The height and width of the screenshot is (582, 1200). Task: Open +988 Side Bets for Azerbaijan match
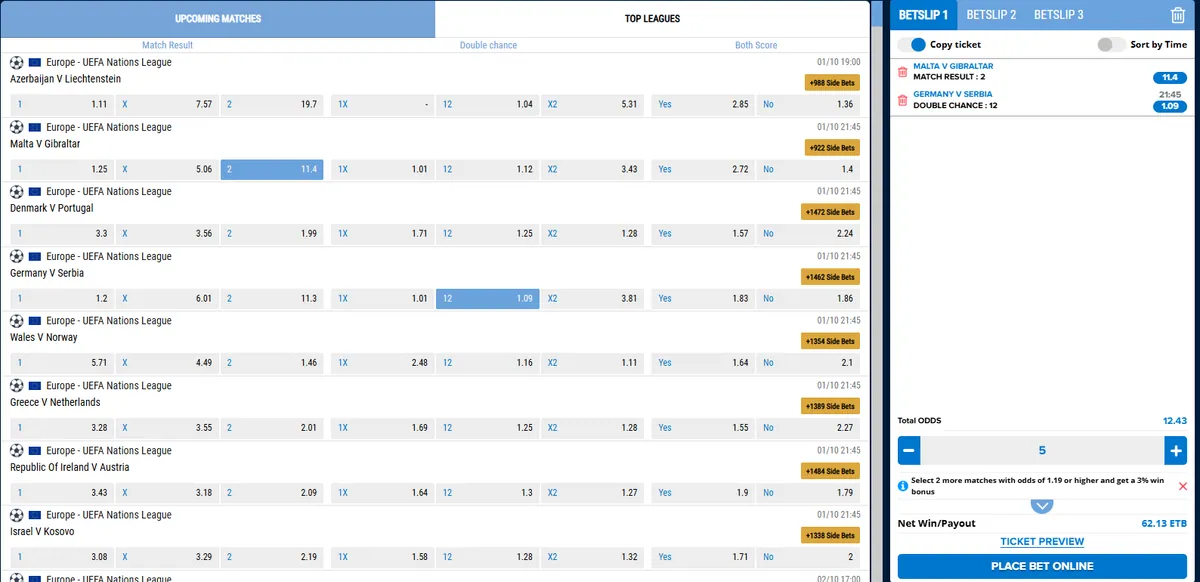tap(831, 83)
